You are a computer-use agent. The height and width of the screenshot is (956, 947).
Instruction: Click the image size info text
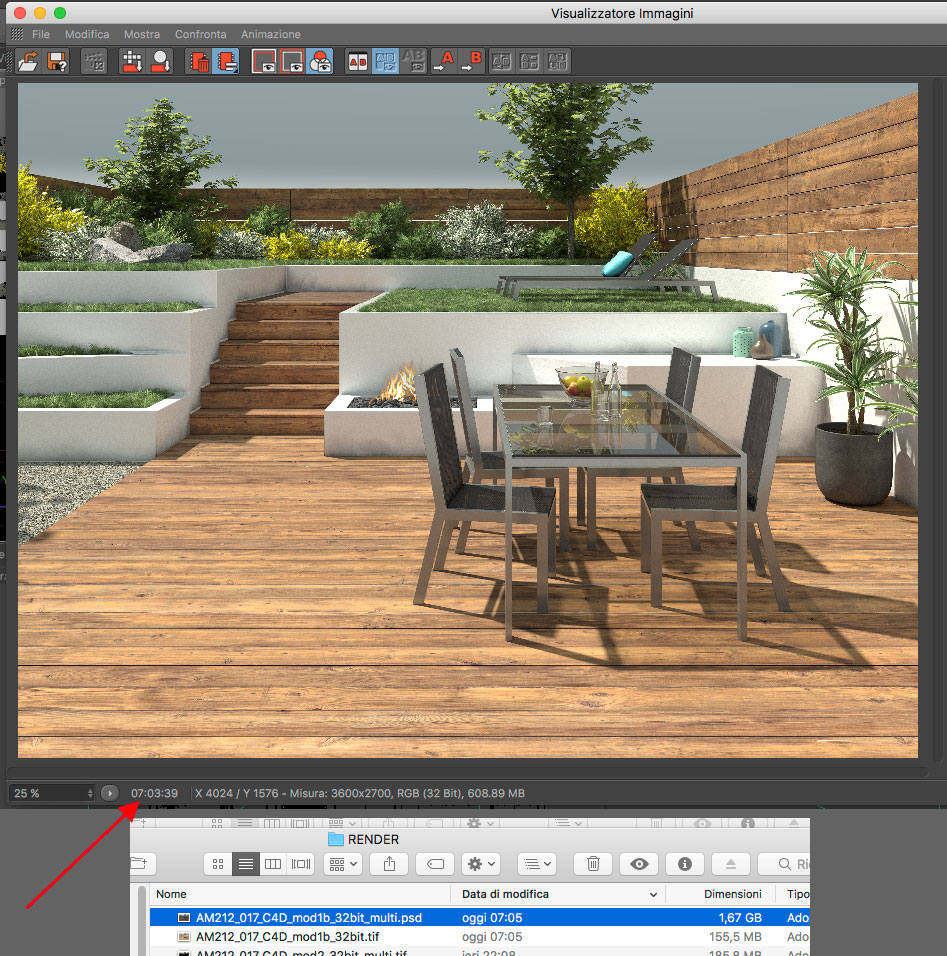click(x=360, y=793)
